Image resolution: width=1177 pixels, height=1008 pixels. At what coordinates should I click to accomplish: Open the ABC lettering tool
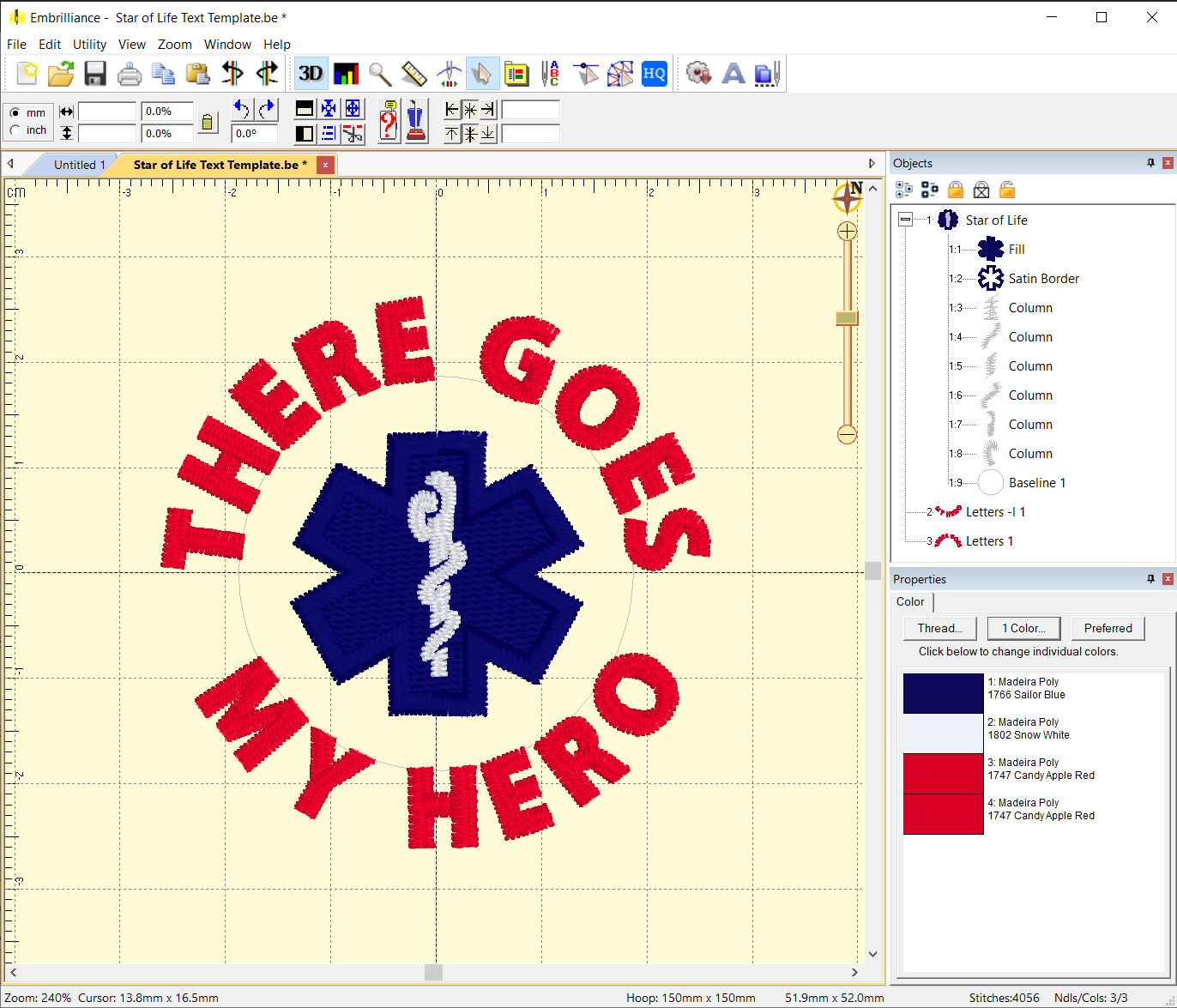coord(550,74)
